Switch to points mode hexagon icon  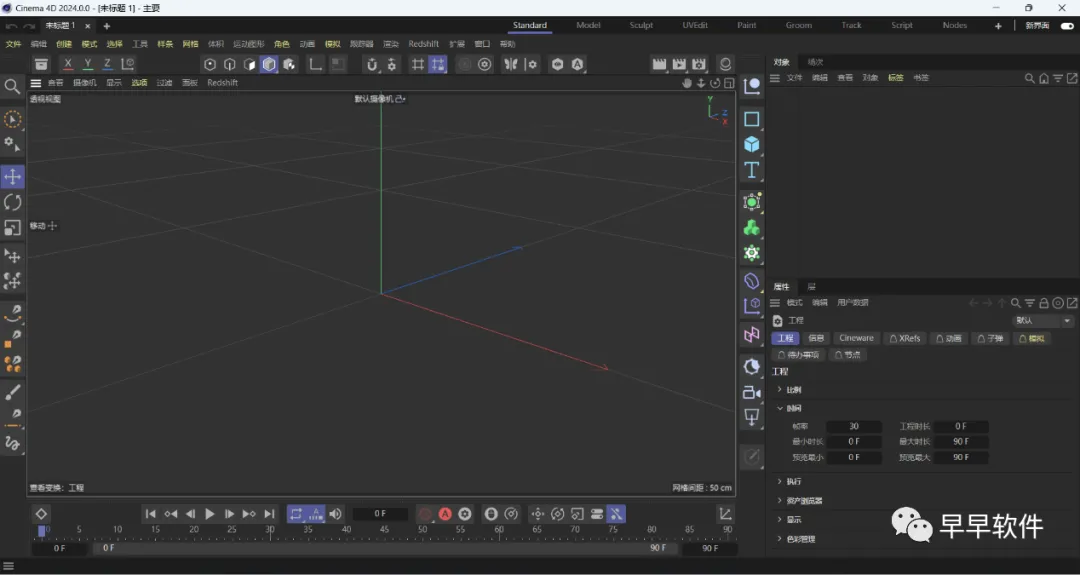210,64
